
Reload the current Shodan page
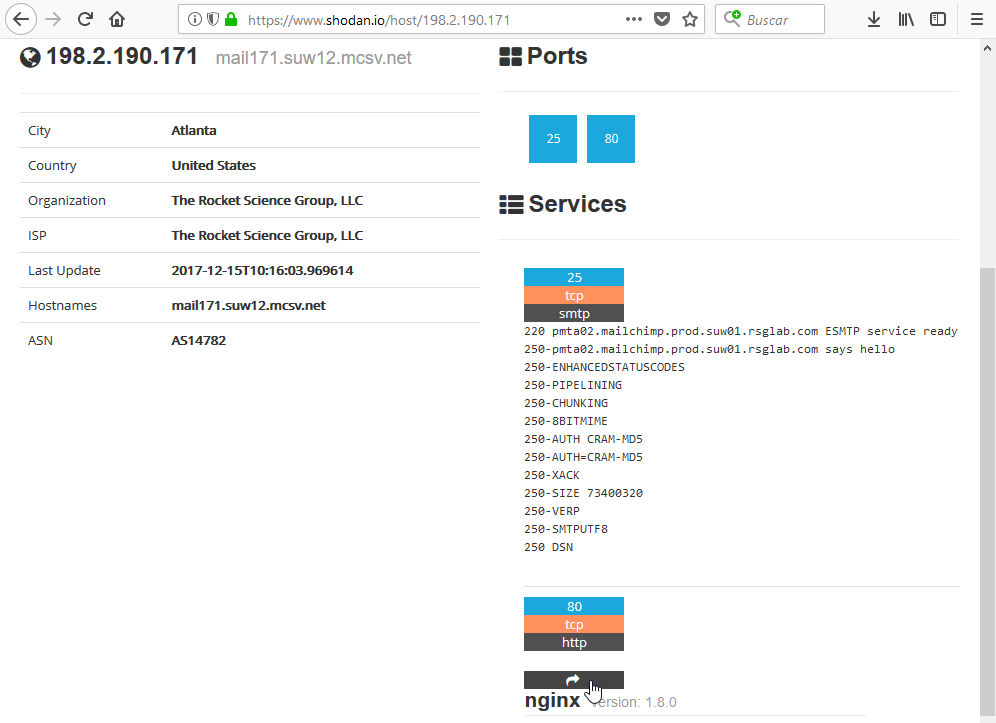[x=86, y=19]
